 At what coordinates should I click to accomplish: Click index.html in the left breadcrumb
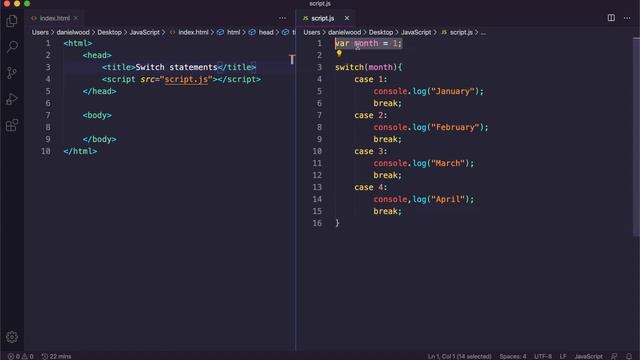point(193,32)
